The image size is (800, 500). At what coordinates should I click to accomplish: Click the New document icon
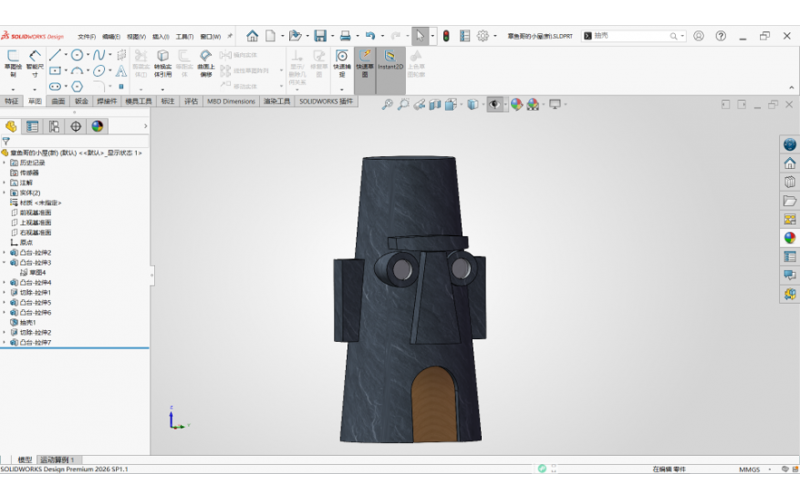point(270,36)
